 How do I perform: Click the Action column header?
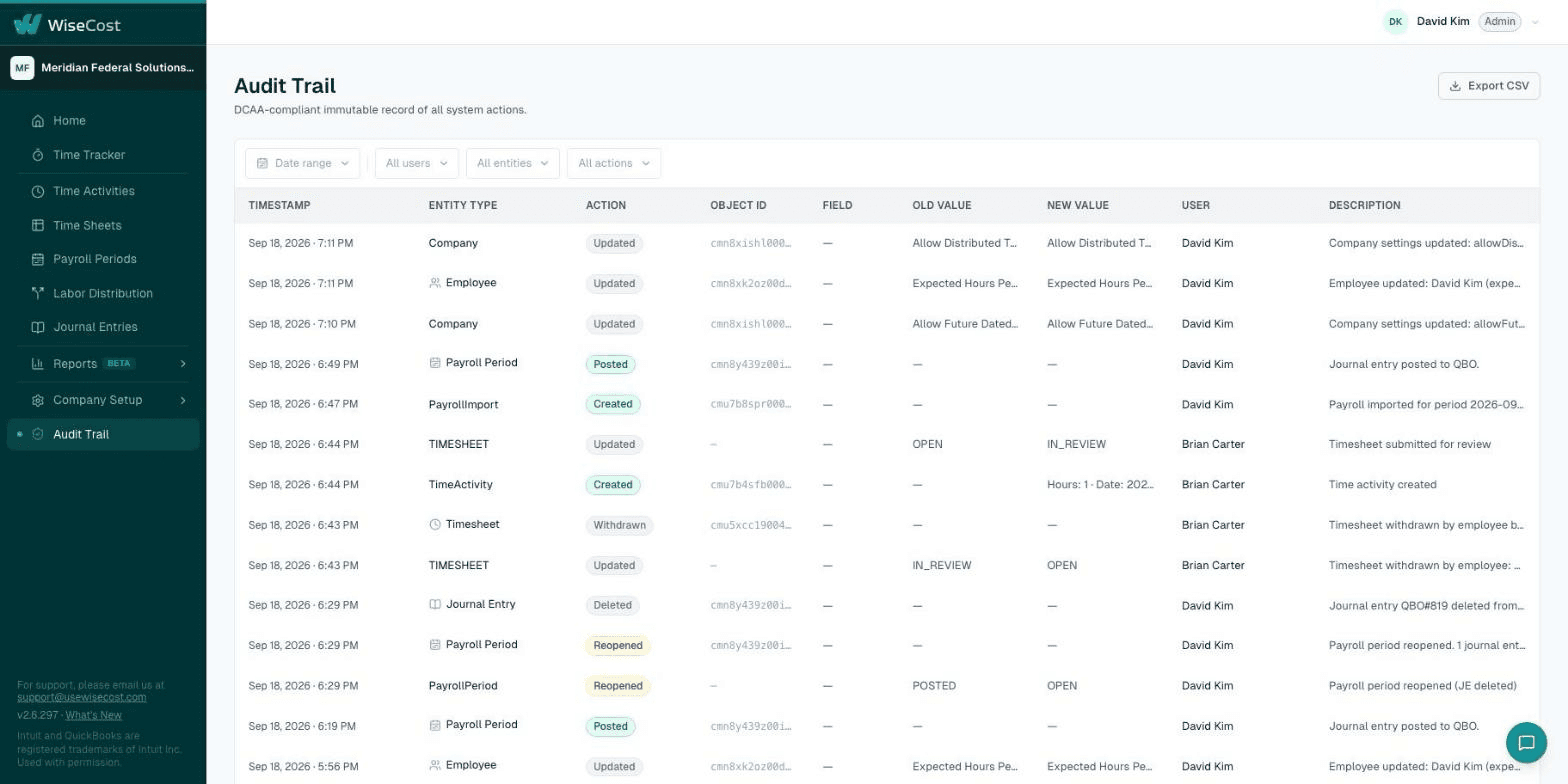tap(606, 206)
